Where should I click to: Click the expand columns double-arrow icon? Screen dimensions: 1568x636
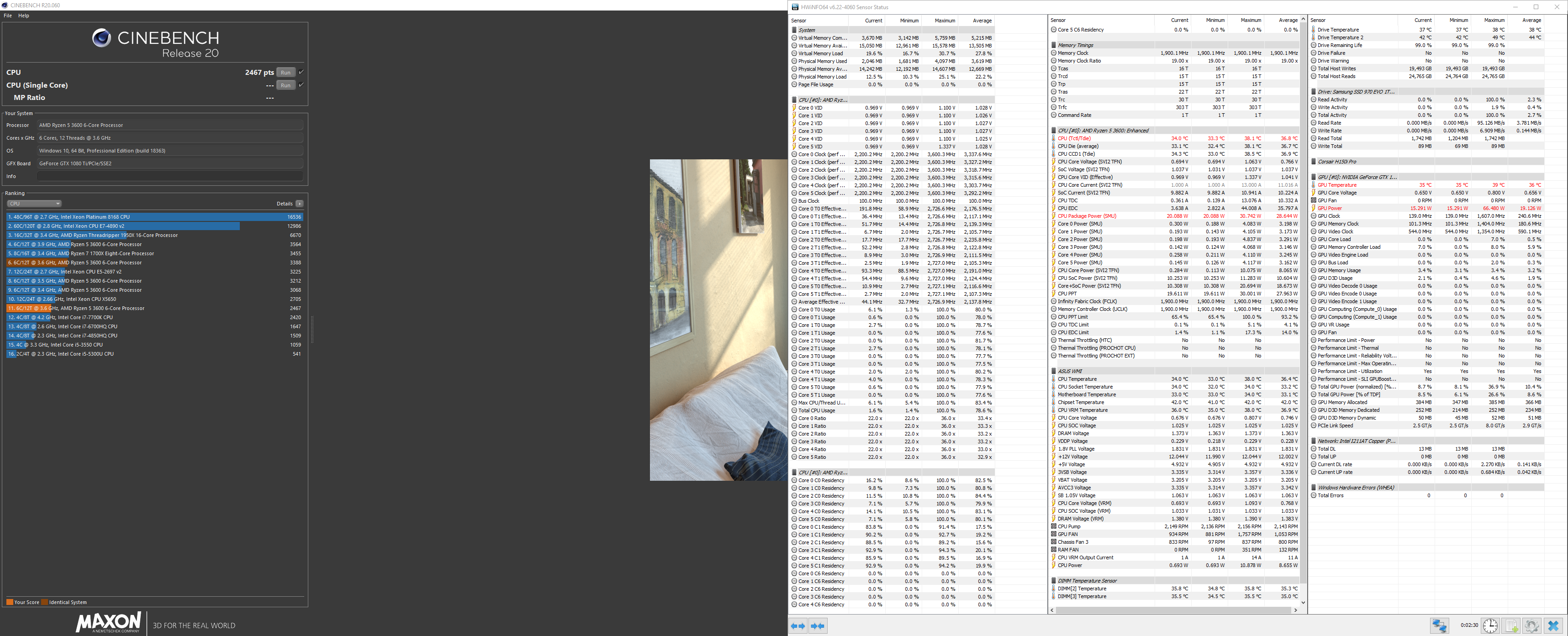798,625
